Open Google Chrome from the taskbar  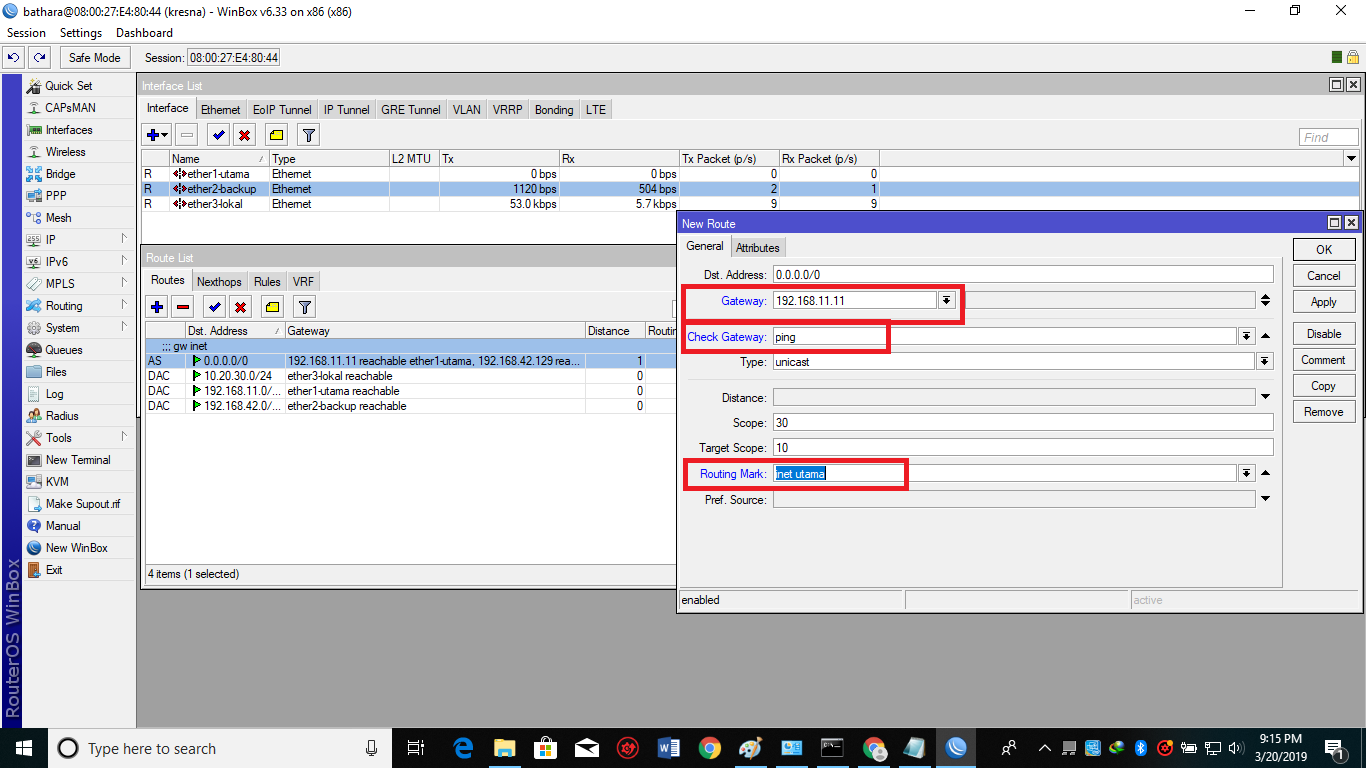point(709,747)
